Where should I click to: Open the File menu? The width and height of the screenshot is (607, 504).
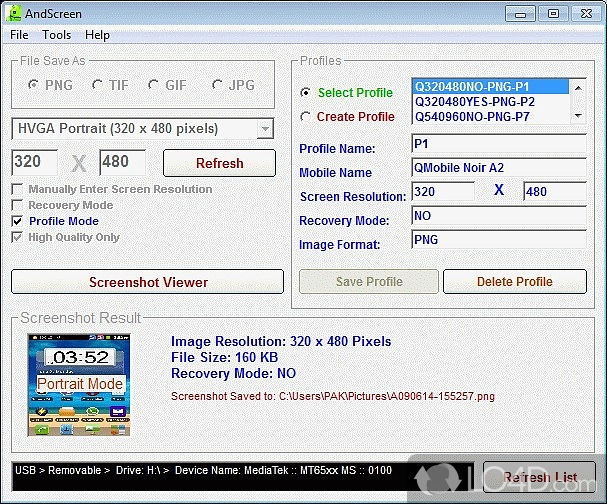pyautogui.click(x=19, y=35)
